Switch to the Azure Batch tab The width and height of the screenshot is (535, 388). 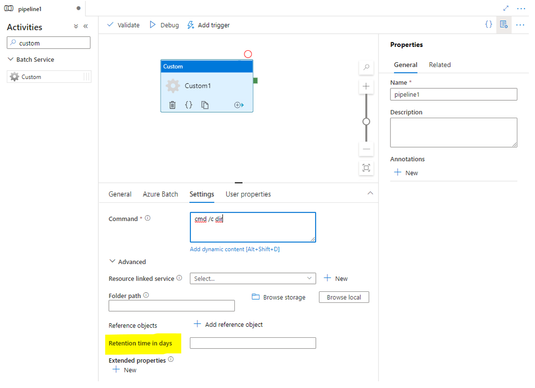(x=160, y=194)
